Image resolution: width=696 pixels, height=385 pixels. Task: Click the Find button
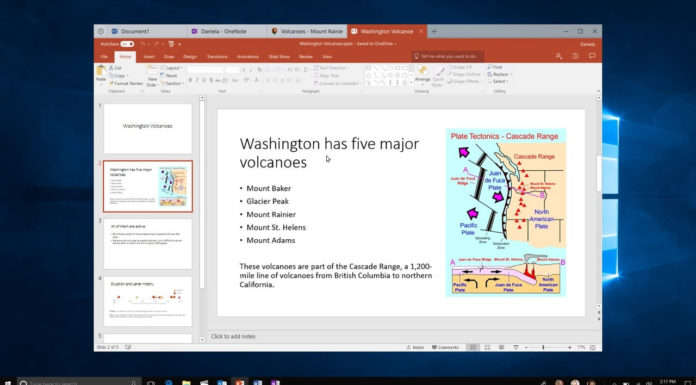[495, 67]
